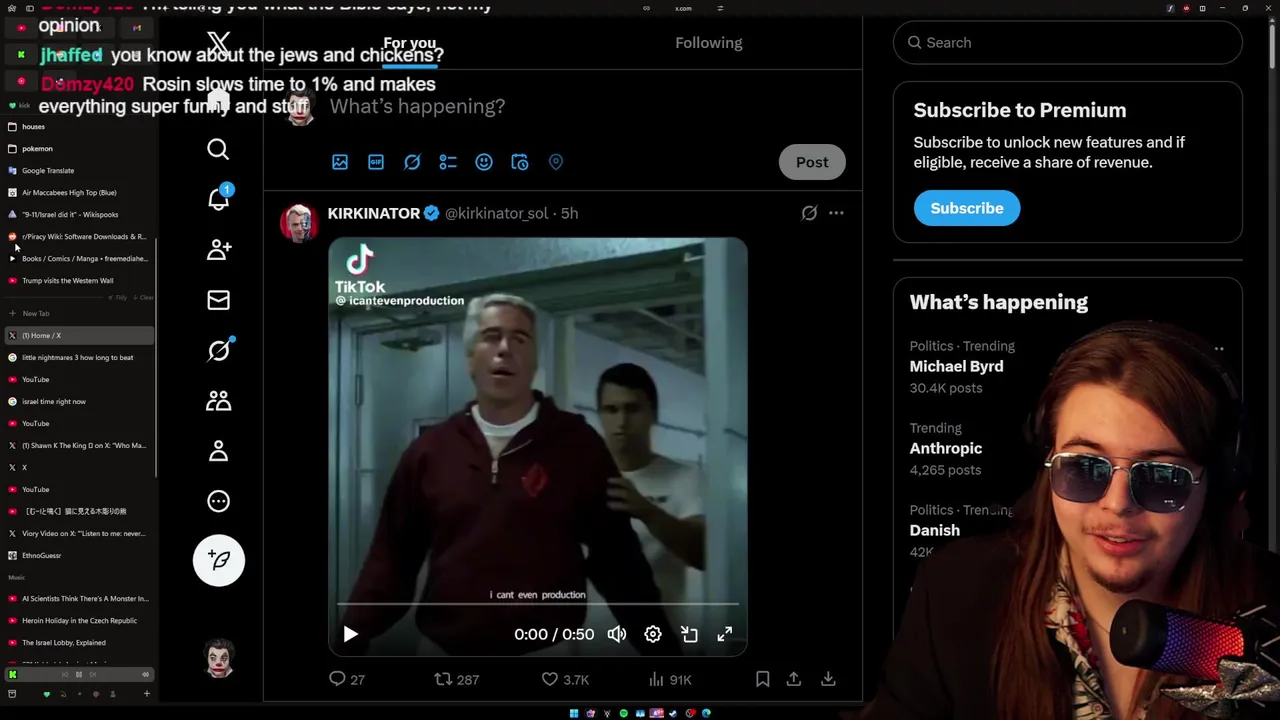The image size is (1280, 720).
Task: Open Anthropic trending topic
Action: click(946, 448)
